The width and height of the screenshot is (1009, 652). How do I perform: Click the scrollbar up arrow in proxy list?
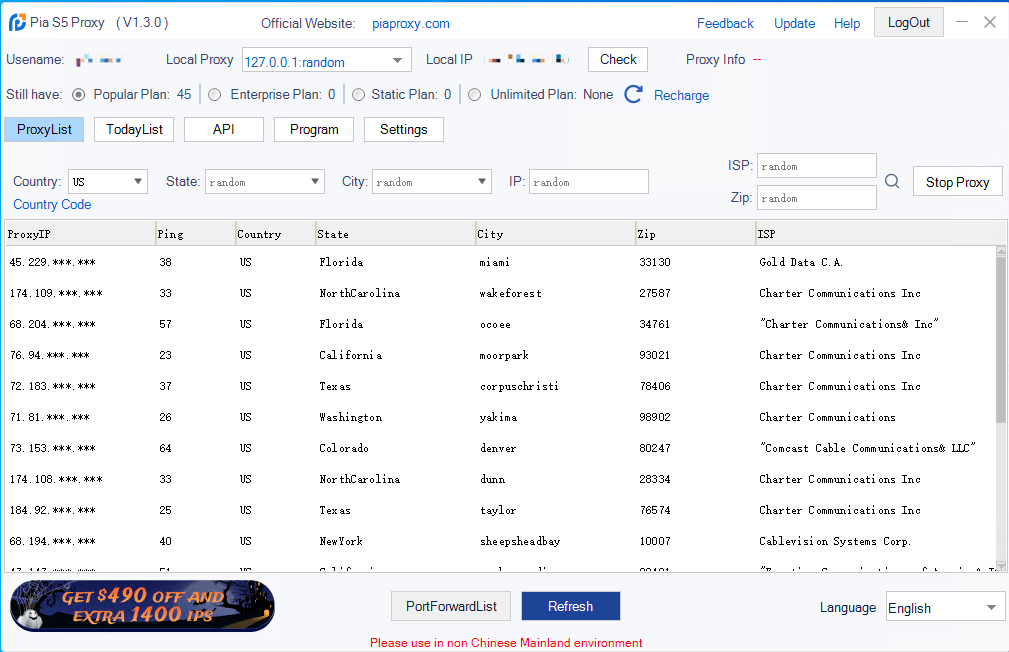tap(1001, 251)
